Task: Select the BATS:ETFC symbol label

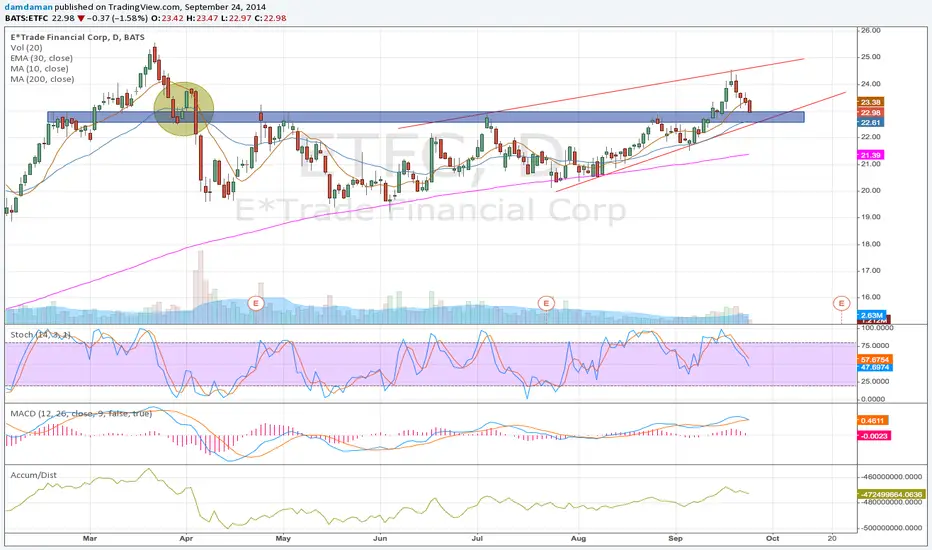Action: pyautogui.click(x=26, y=18)
